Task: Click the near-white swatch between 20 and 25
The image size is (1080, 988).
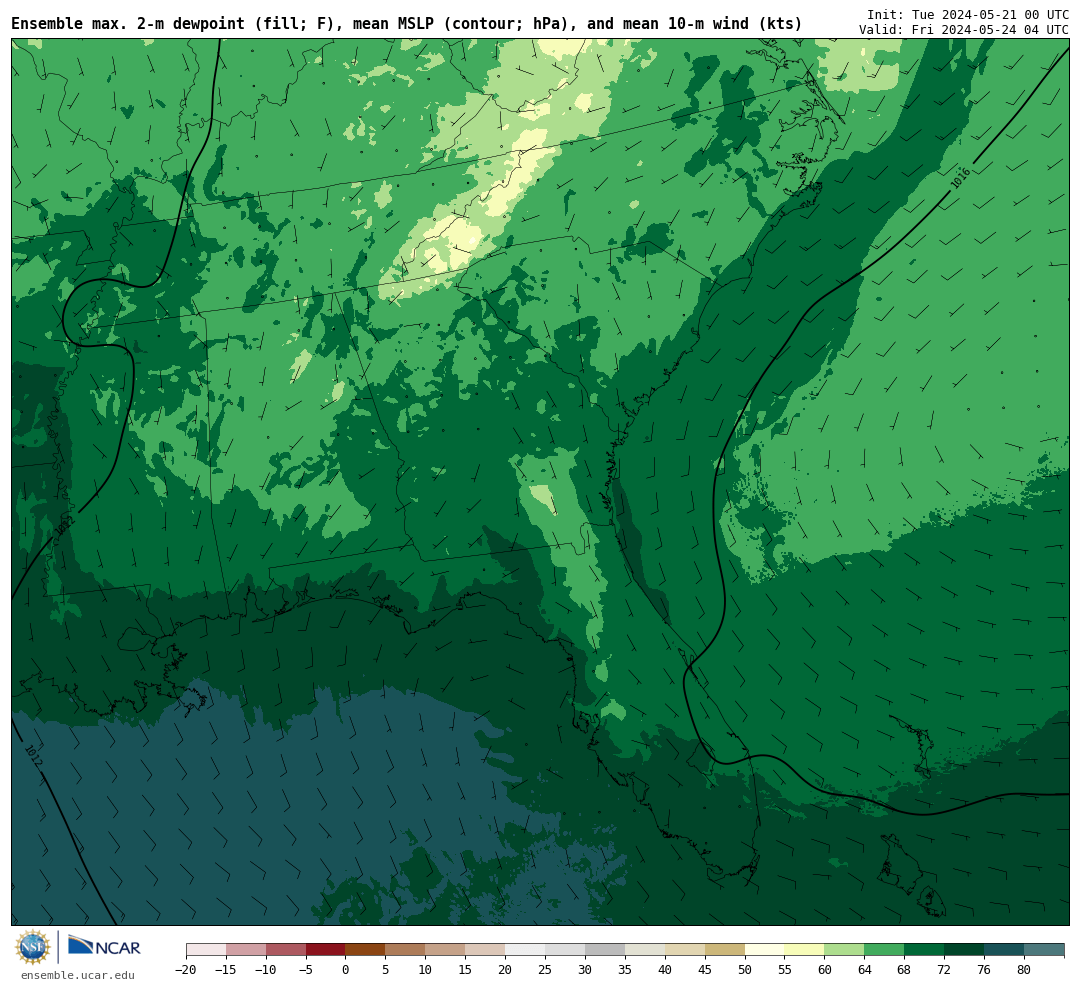Action: 526,950
